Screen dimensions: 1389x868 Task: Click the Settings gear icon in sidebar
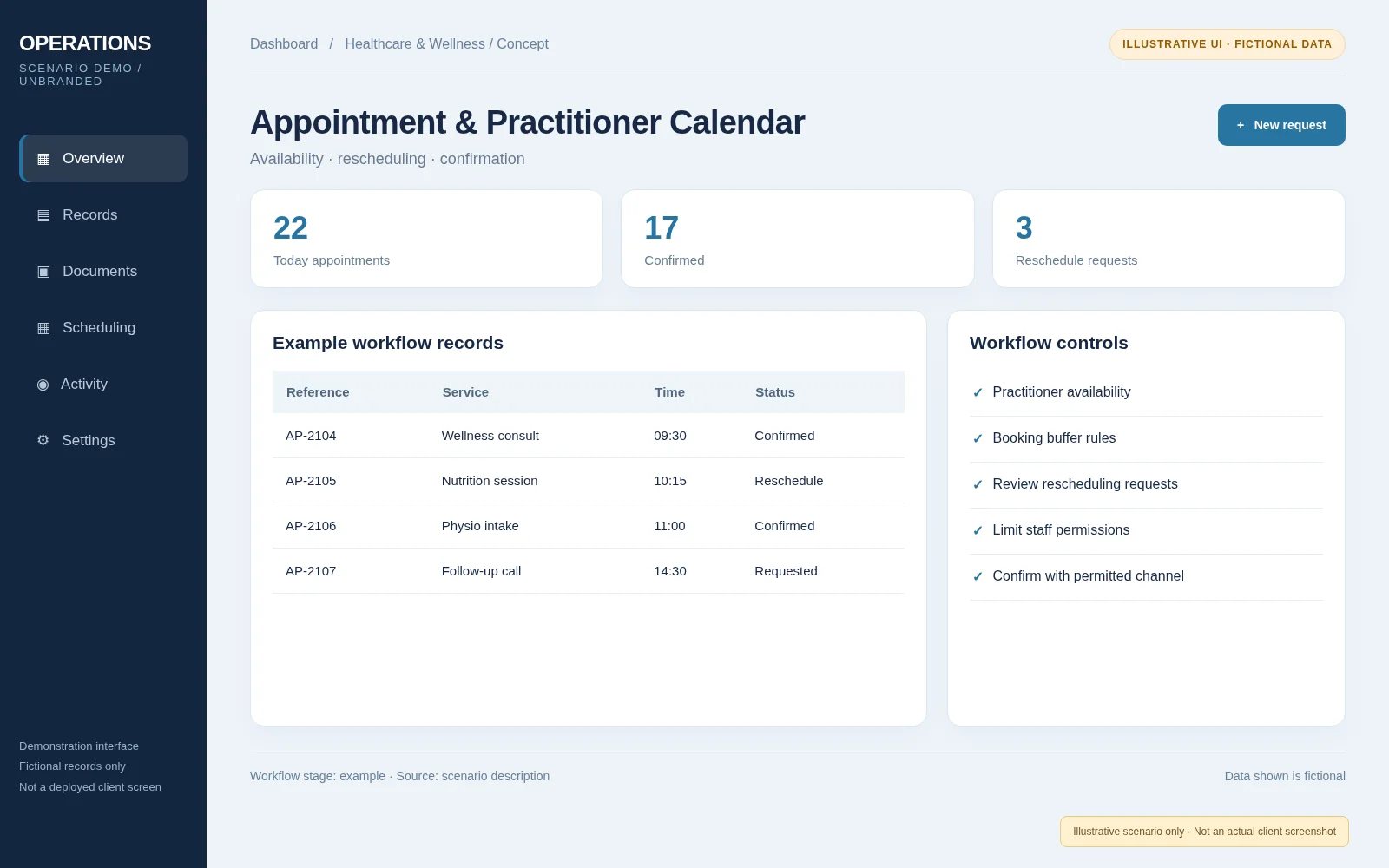click(43, 441)
